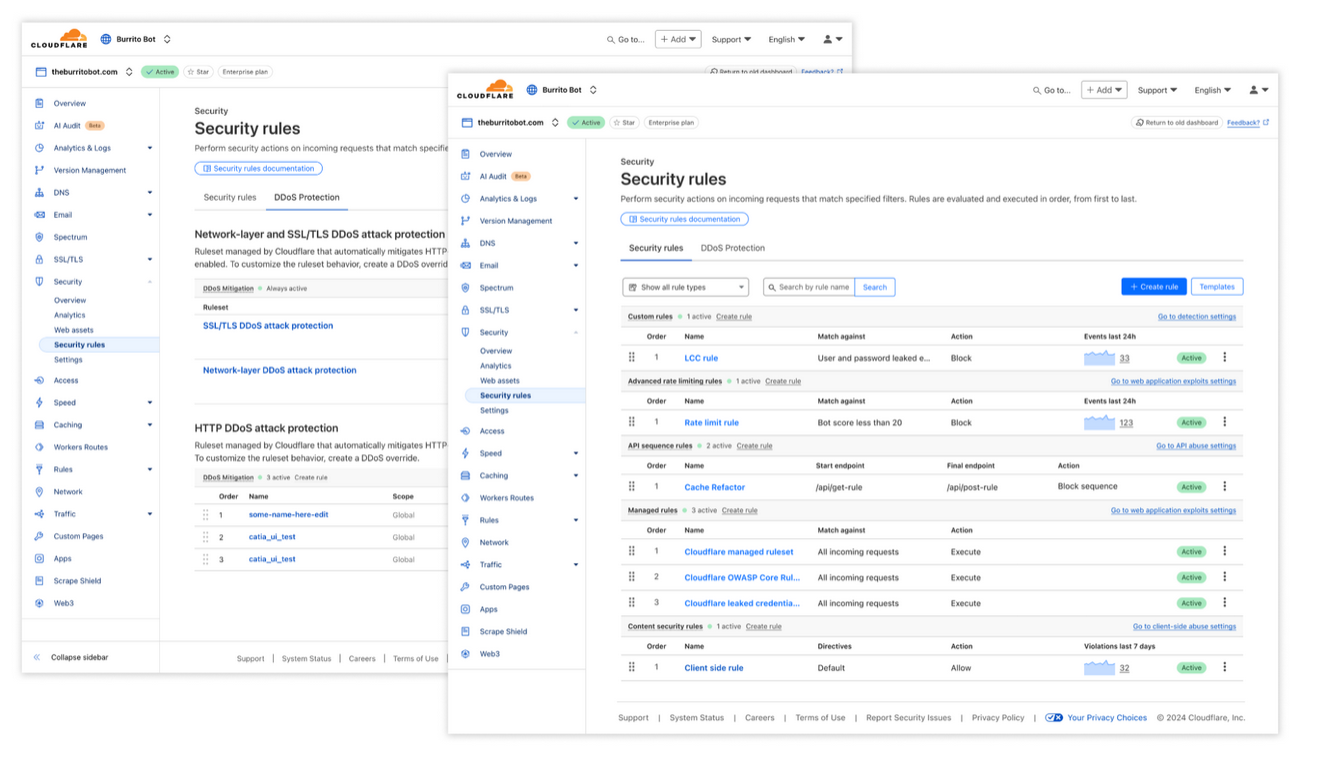The image size is (1320, 764).
Task: Click Access icon in front window sidebar
Action: [x=465, y=431]
